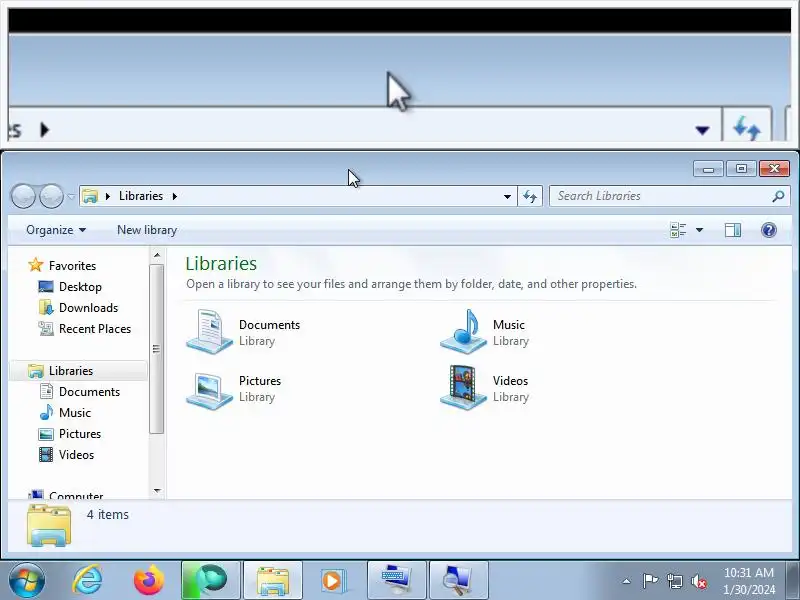Viewport: 800px width, 600px height.
Task: Open clock showing 10:31 AM
Action: pos(748,581)
